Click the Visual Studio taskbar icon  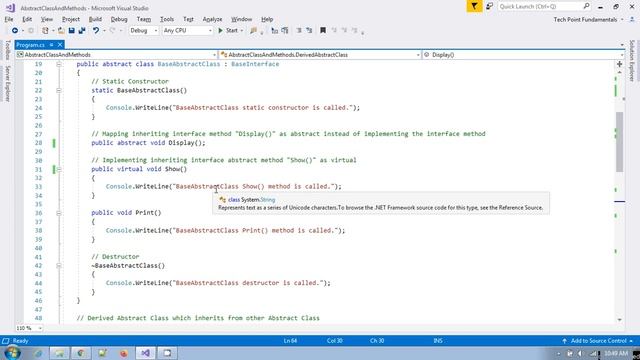[145, 353]
